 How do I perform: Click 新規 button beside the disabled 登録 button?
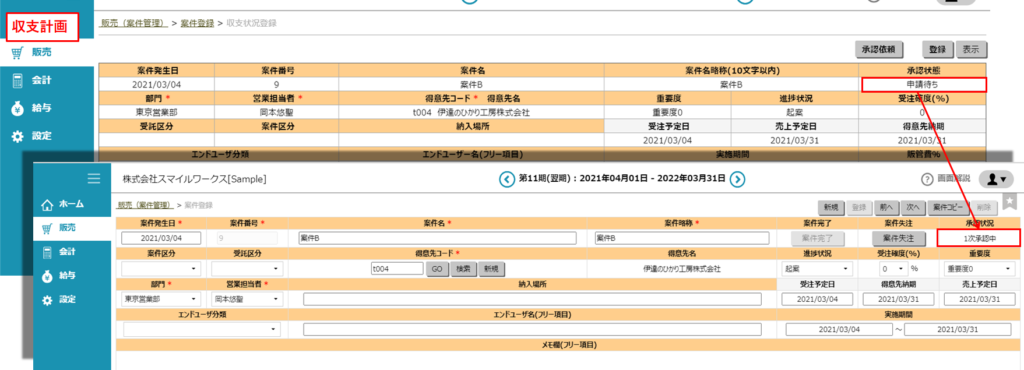pyautogui.click(x=831, y=208)
